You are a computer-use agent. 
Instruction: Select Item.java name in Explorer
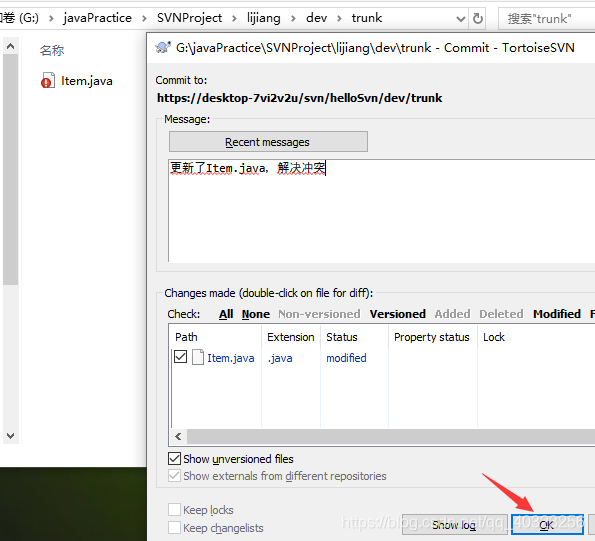[x=87, y=81]
